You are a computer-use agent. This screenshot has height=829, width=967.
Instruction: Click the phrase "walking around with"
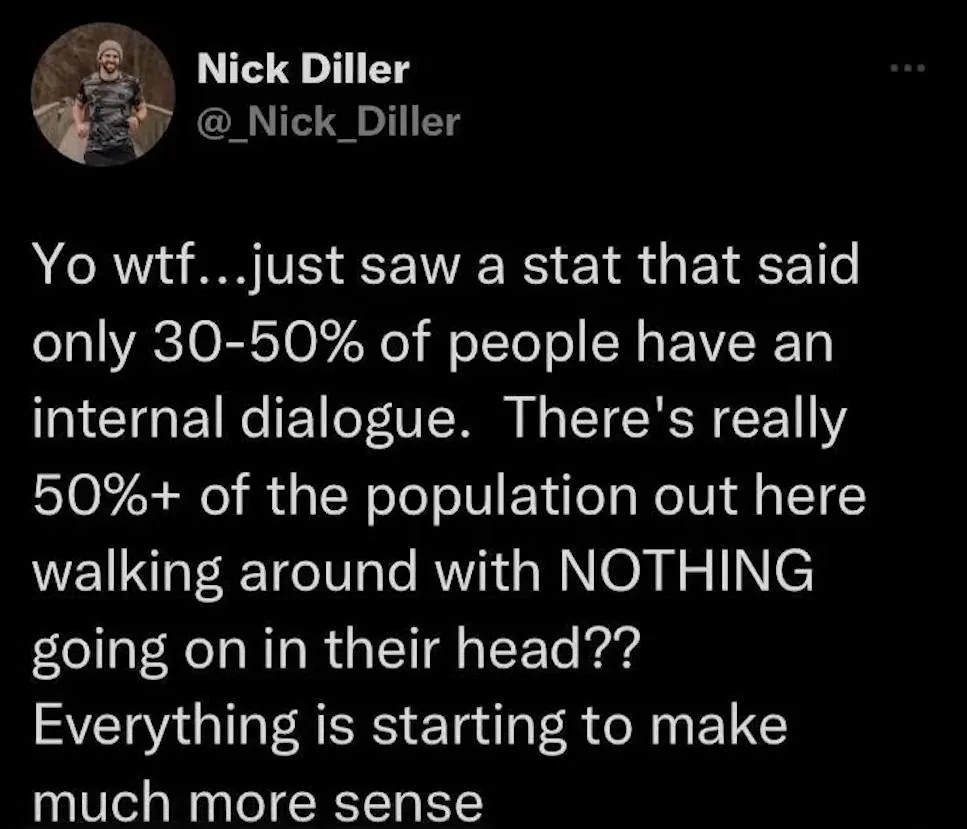pos(286,572)
